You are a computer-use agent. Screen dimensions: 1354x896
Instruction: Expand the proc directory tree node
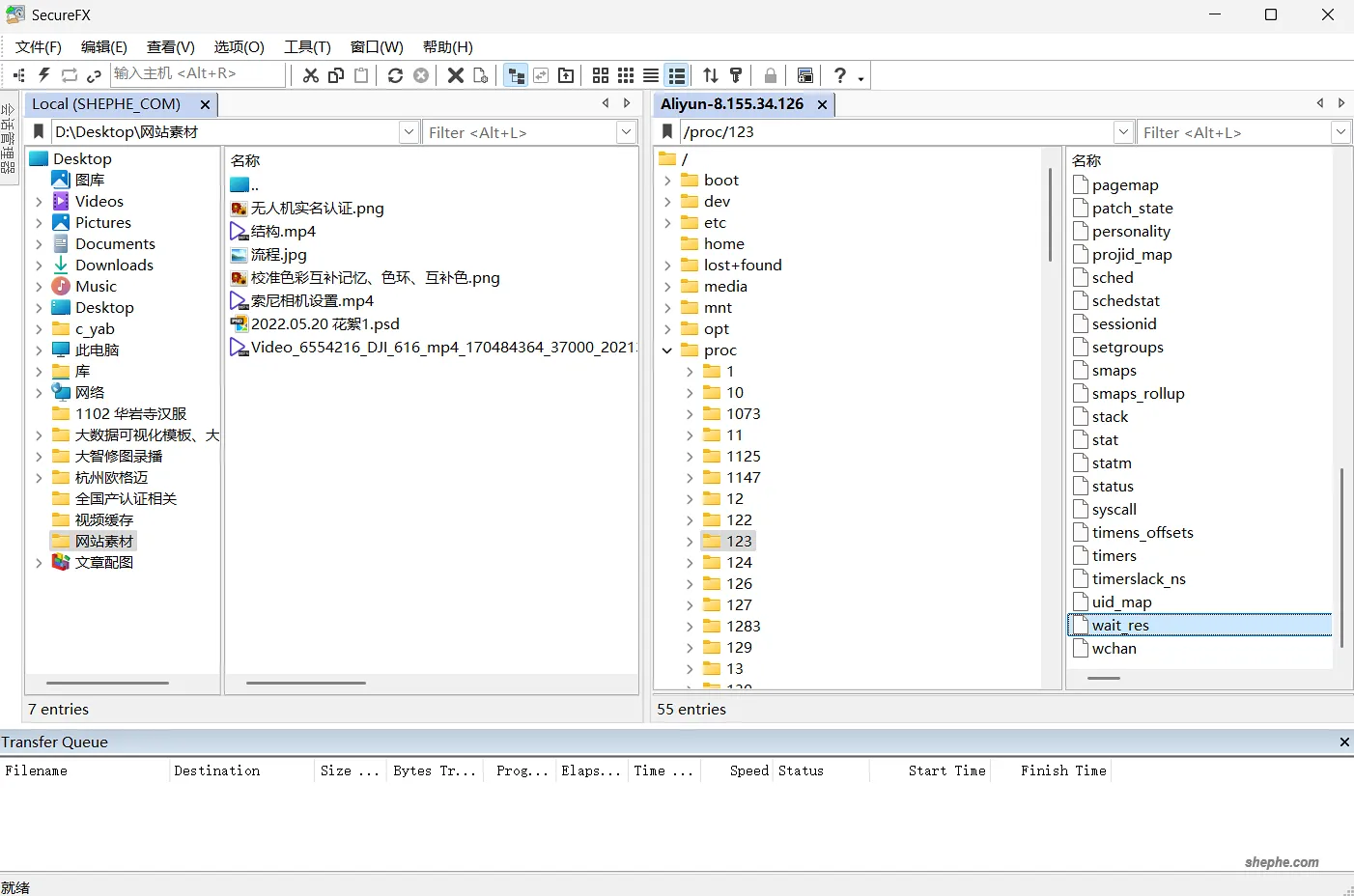pos(666,350)
